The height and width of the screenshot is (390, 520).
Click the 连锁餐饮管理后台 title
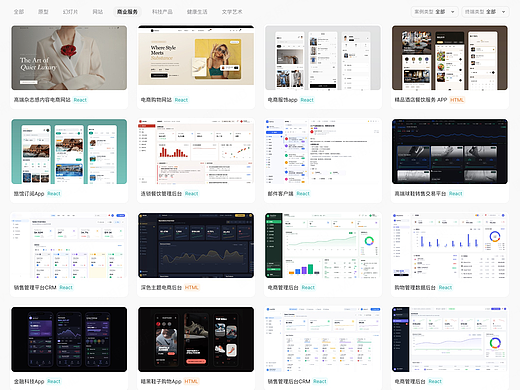coord(161,194)
